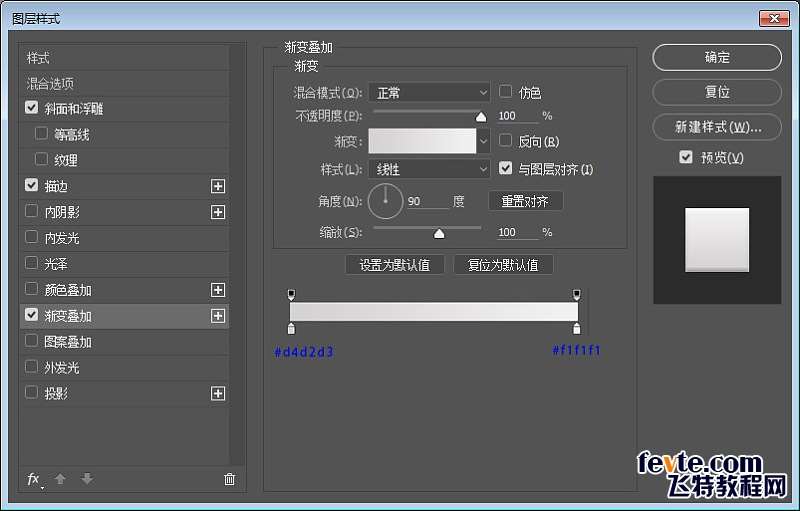Viewport: 800px width, 511px height.
Task: Click the 缩放 slider handle
Action: pyautogui.click(x=439, y=234)
